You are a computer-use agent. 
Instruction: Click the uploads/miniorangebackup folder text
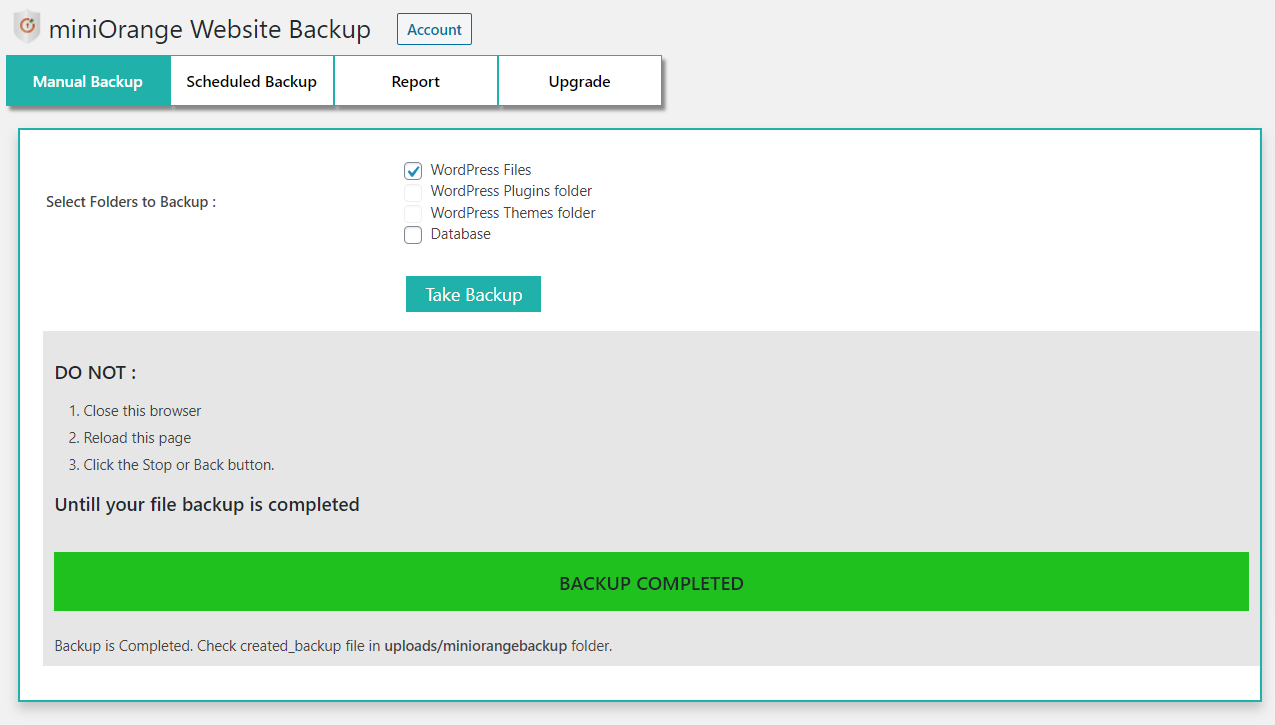pyautogui.click(x=476, y=646)
